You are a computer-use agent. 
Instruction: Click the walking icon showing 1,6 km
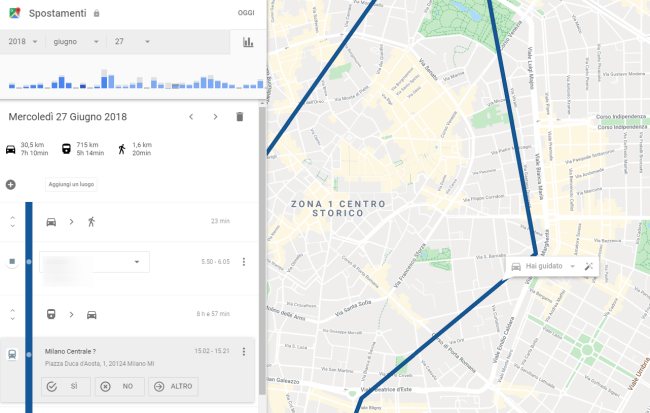(122, 149)
